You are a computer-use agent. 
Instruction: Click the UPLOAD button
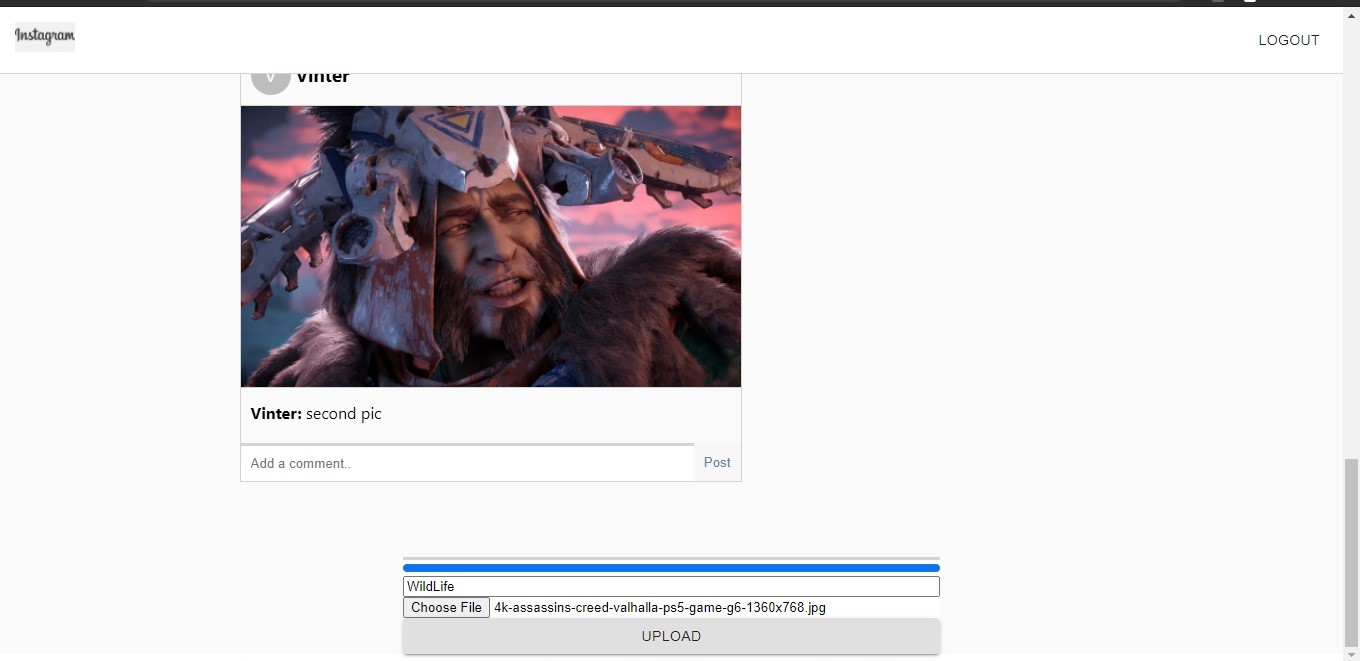[x=671, y=636]
